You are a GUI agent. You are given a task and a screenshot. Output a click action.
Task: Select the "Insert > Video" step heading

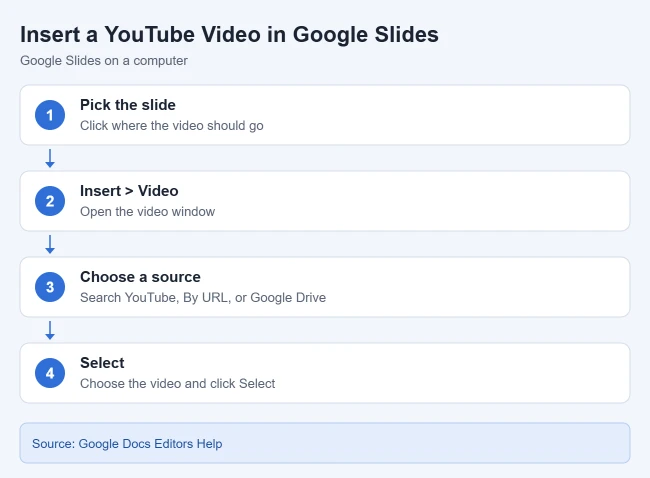coord(129,191)
